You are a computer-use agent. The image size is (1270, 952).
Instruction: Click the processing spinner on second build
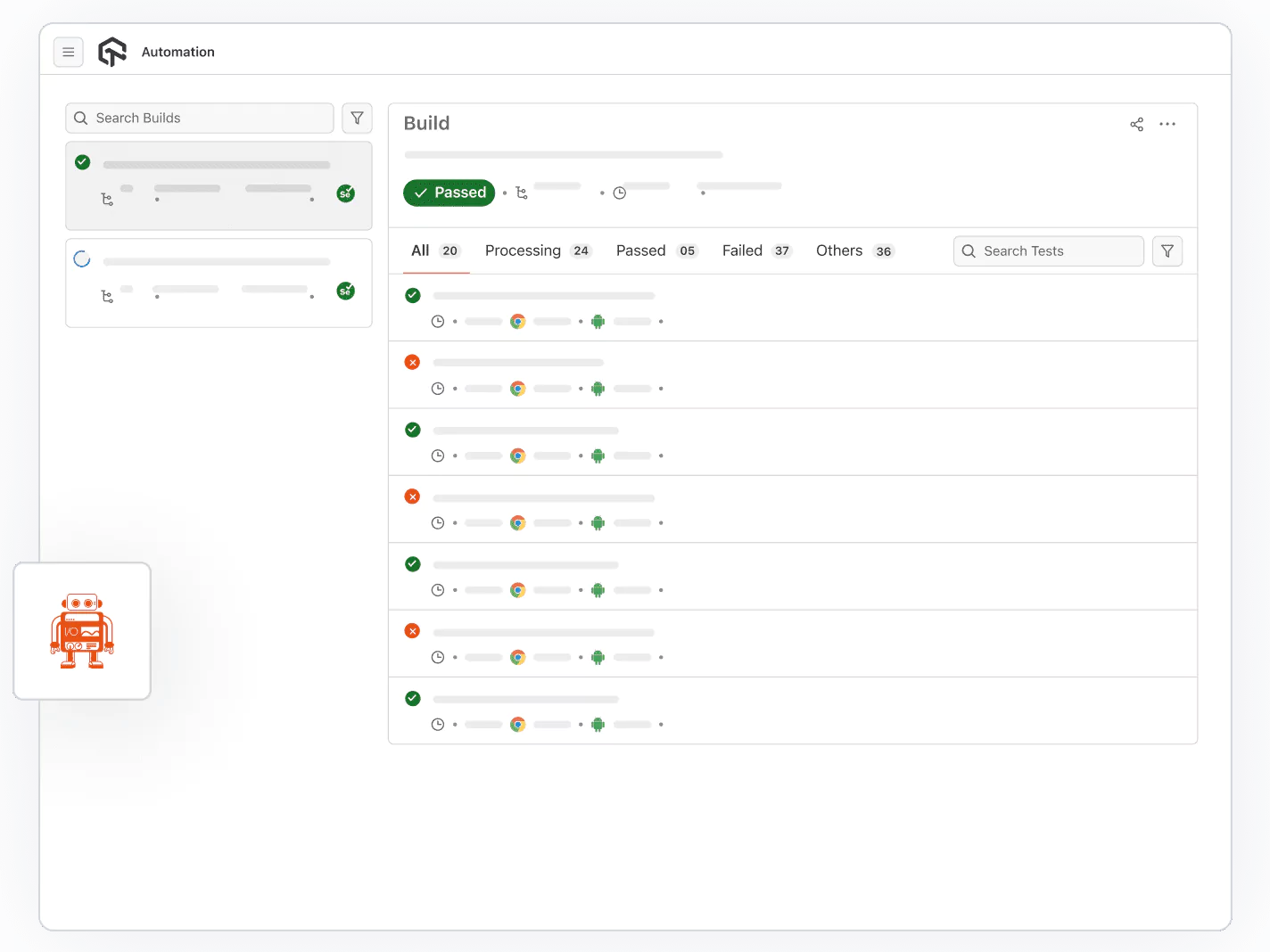[82, 259]
